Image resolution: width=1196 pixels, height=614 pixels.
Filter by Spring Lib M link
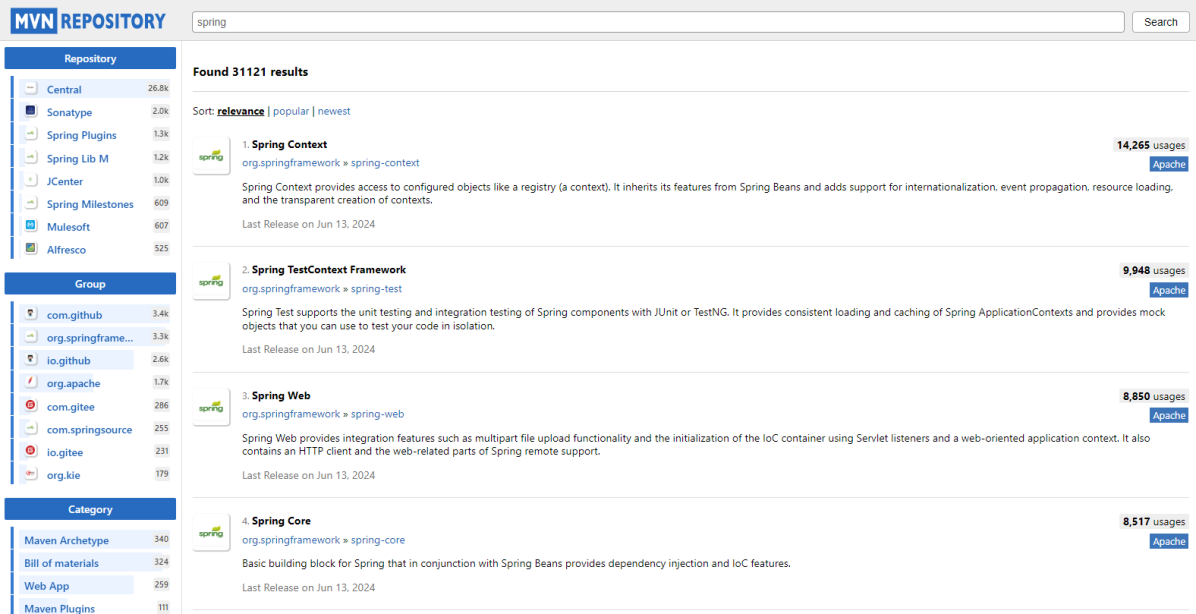click(x=78, y=159)
